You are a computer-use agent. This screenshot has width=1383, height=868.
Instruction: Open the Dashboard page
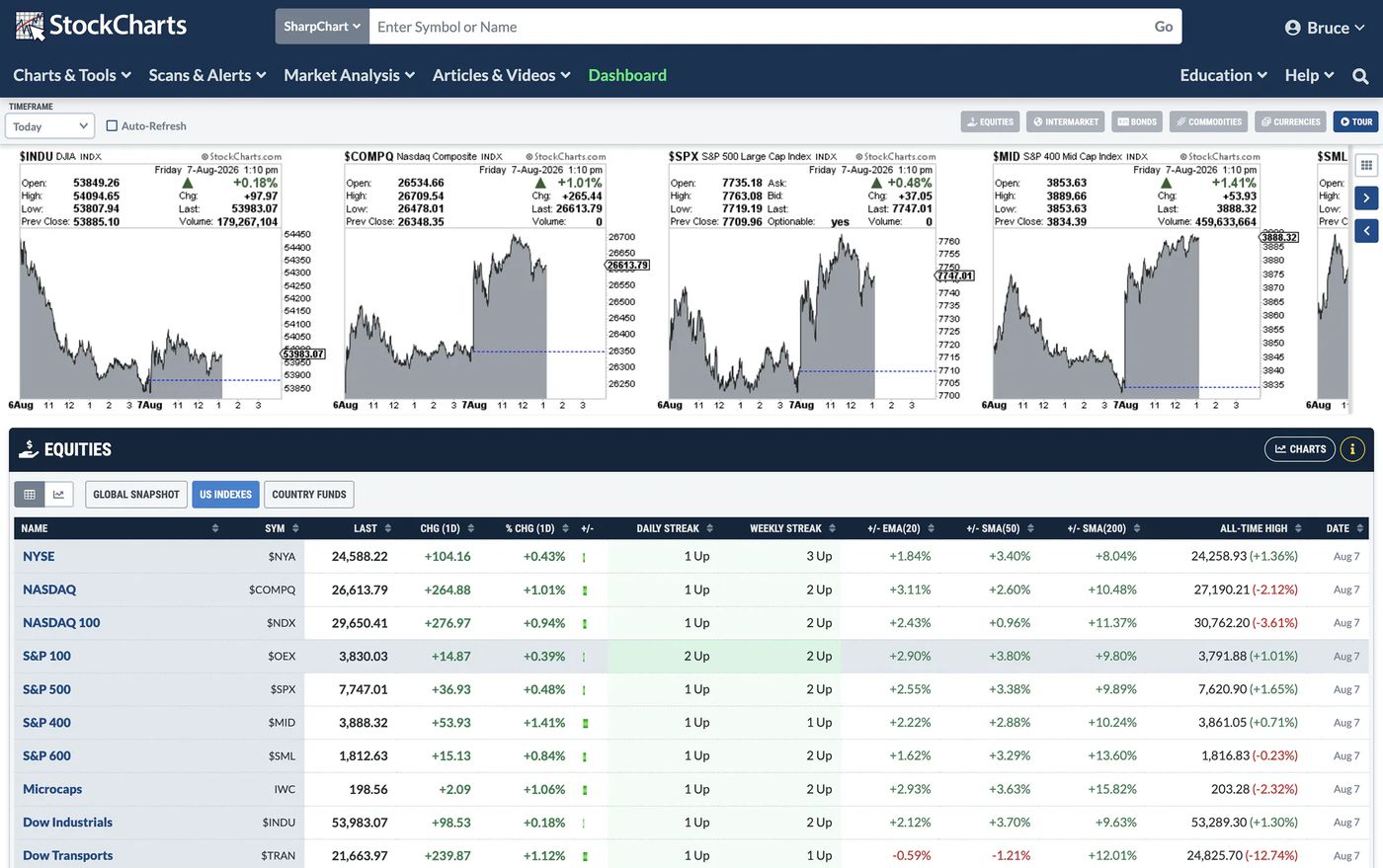(x=627, y=75)
